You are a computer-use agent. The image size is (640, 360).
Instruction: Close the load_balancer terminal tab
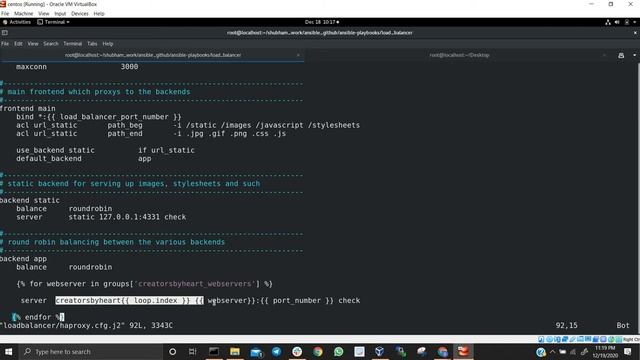coord(298,55)
